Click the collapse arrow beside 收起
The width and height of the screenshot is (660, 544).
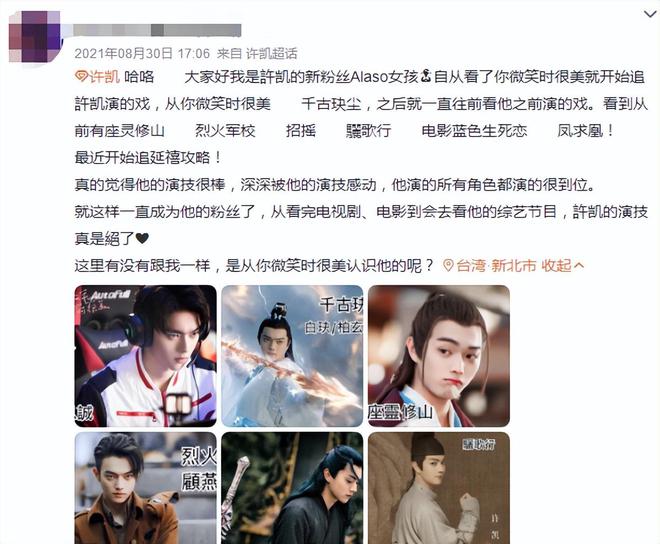[579, 266]
